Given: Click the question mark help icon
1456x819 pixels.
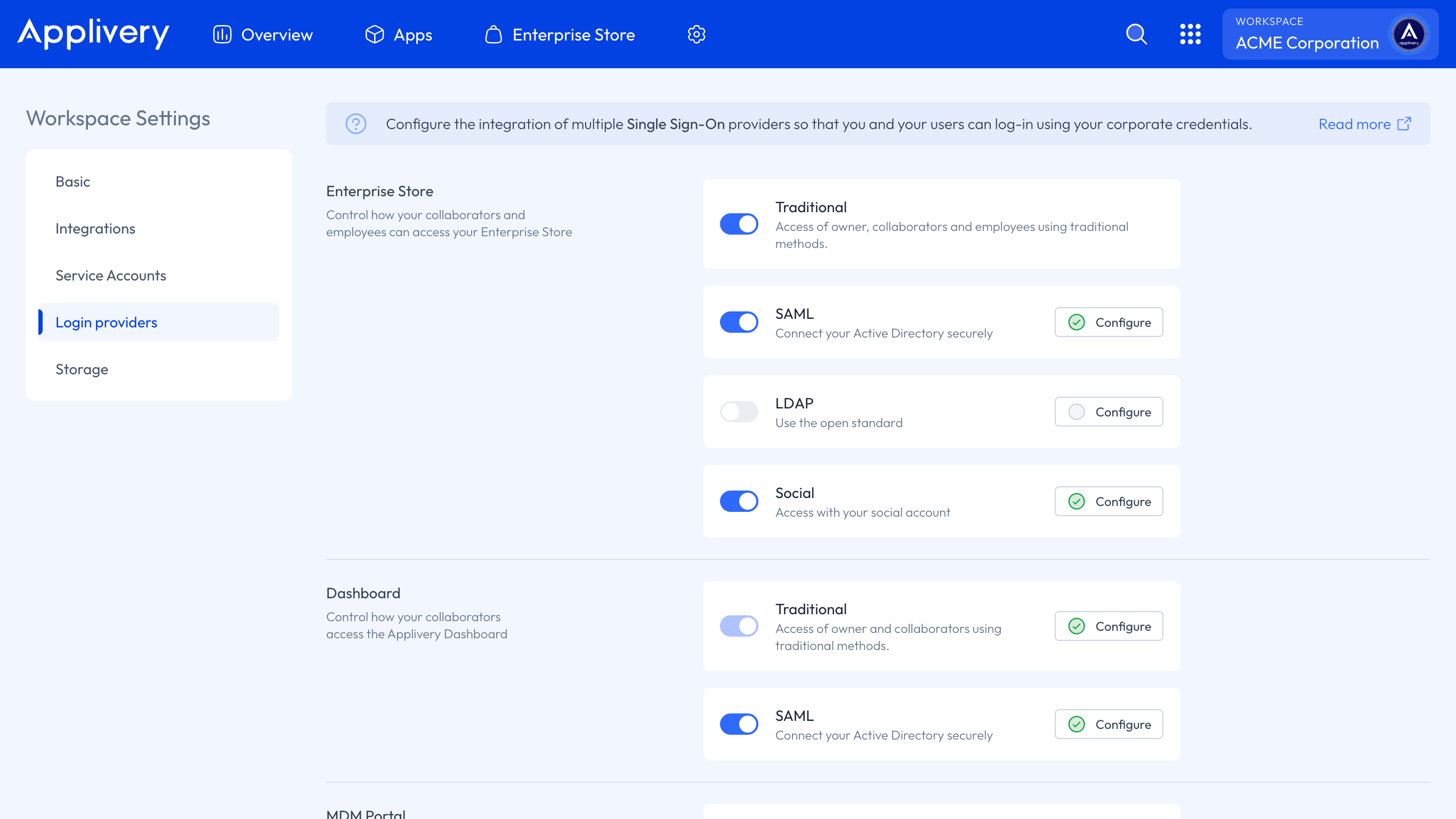Looking at the screenshot, I should (357, 123).
